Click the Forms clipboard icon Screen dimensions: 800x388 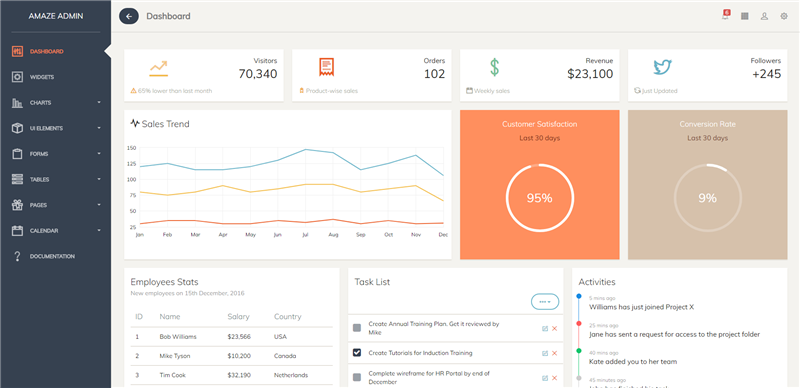[17, 154]
